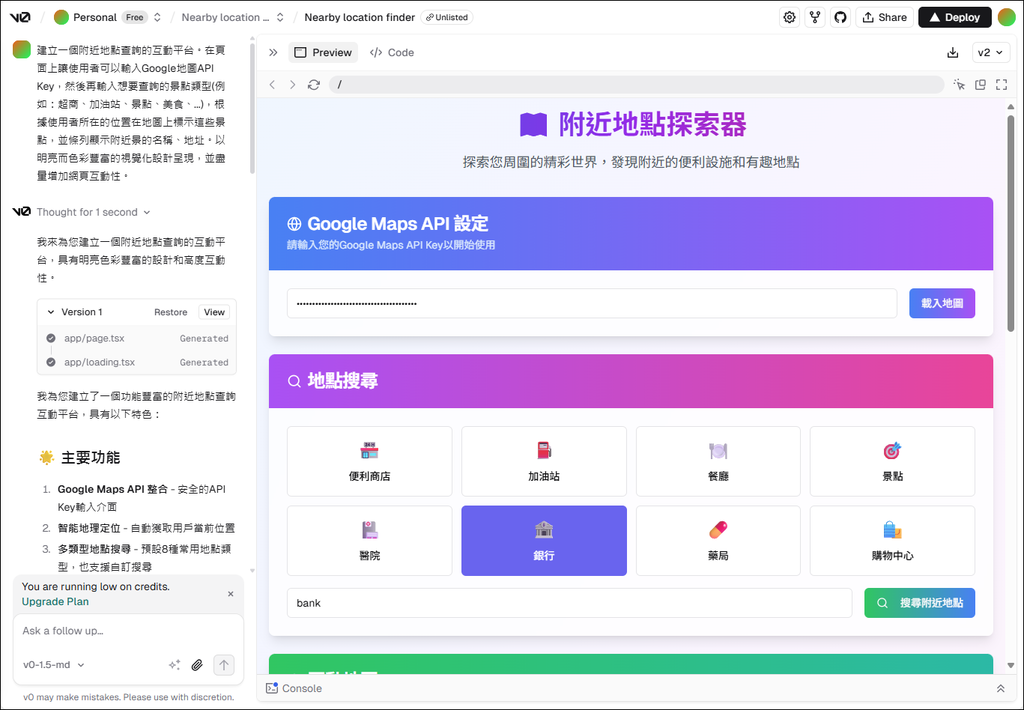Switch to the Code tab
The height and width of the screenshot is (710, 1024).
[392, 52]
